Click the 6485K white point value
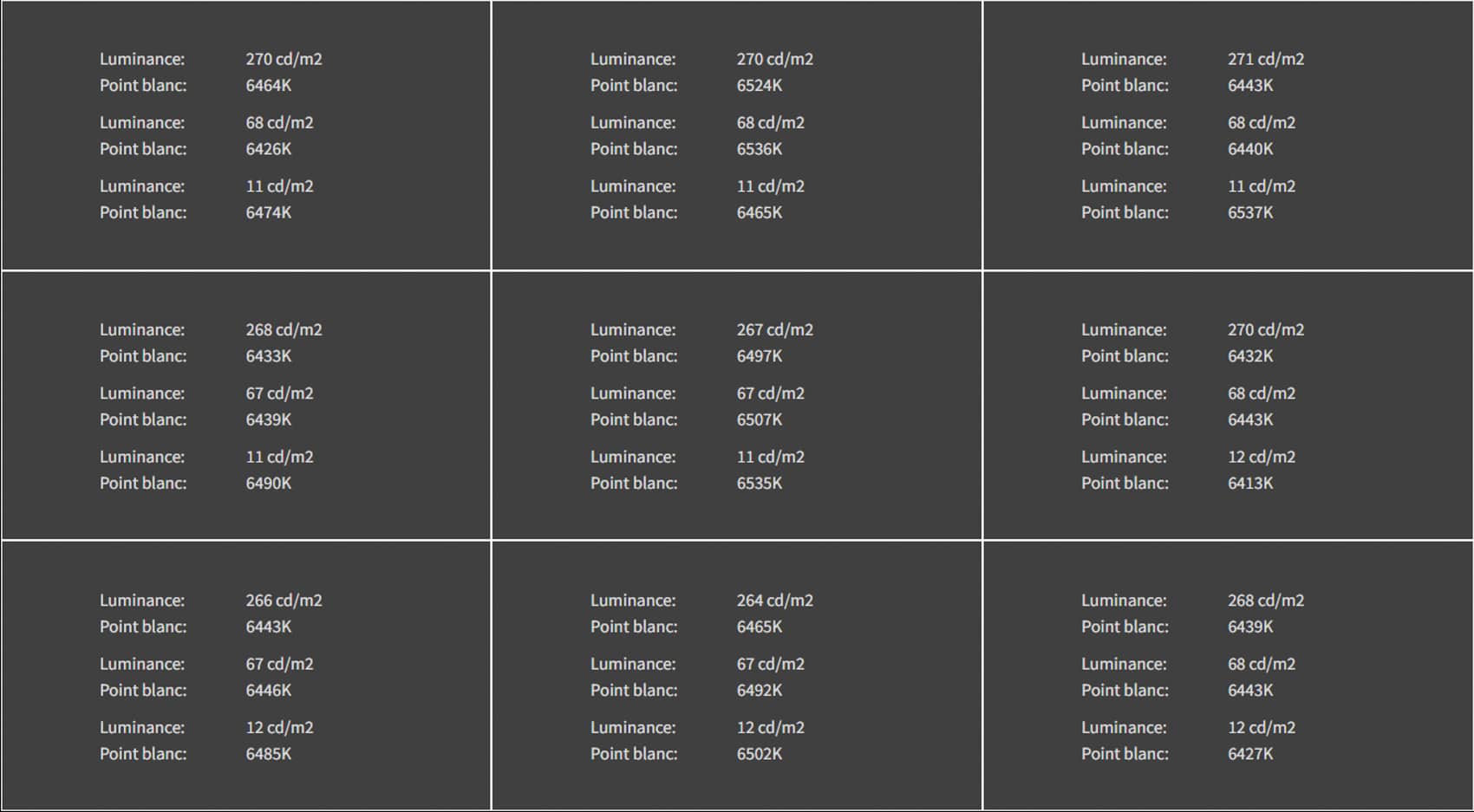The height and width of the screenshot is (812, 1474). click(x=269, y=754)
